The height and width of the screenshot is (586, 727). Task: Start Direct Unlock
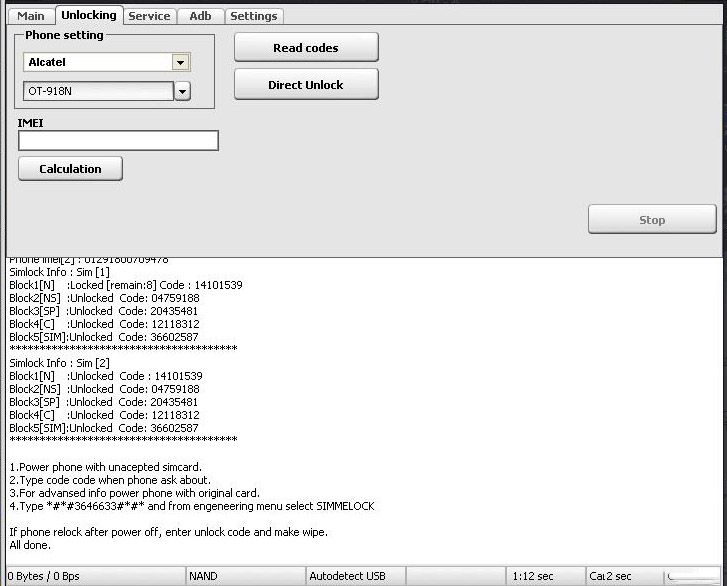point(306,85)
